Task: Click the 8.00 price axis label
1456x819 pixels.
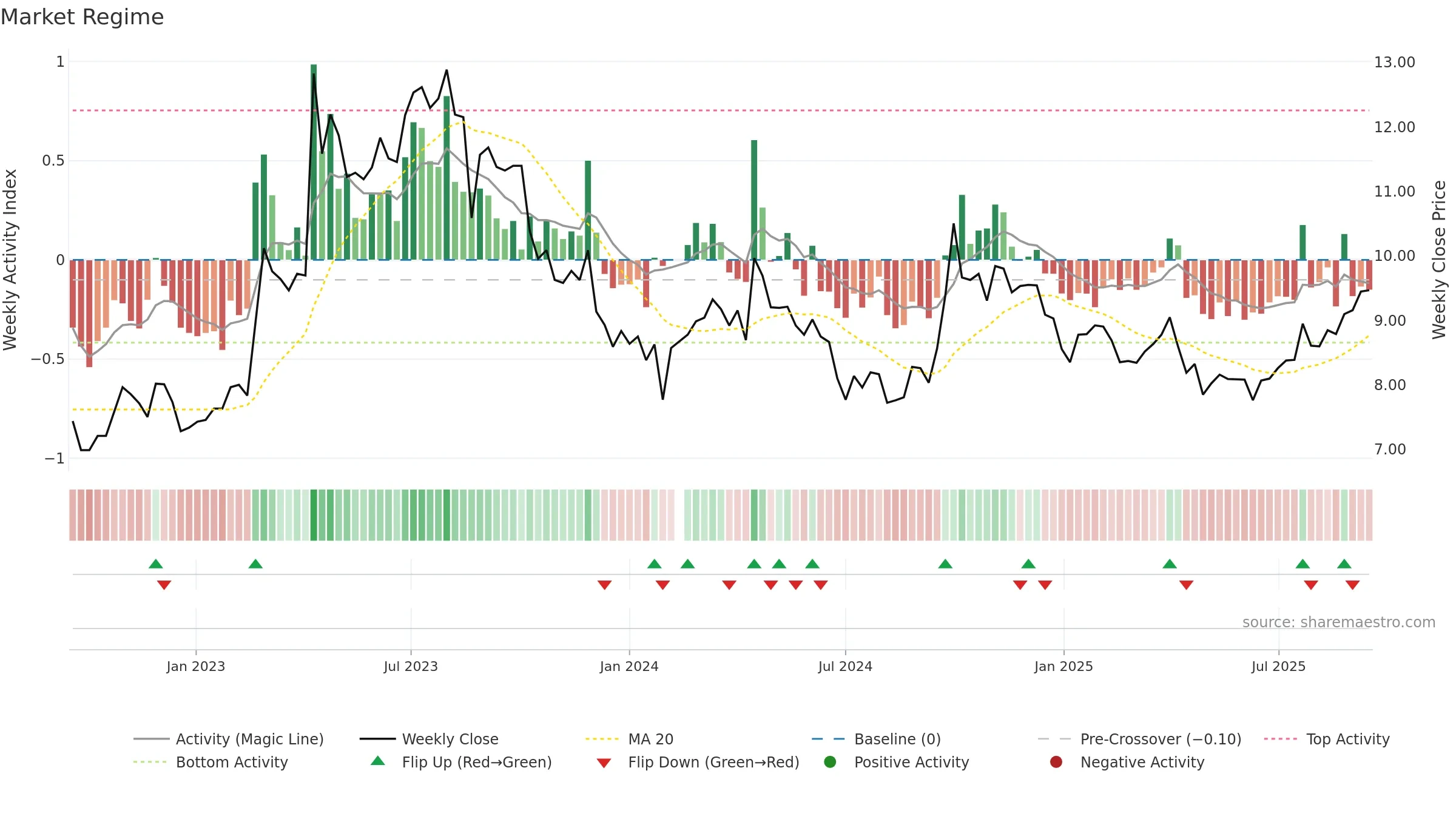Action: point(1390,385)
